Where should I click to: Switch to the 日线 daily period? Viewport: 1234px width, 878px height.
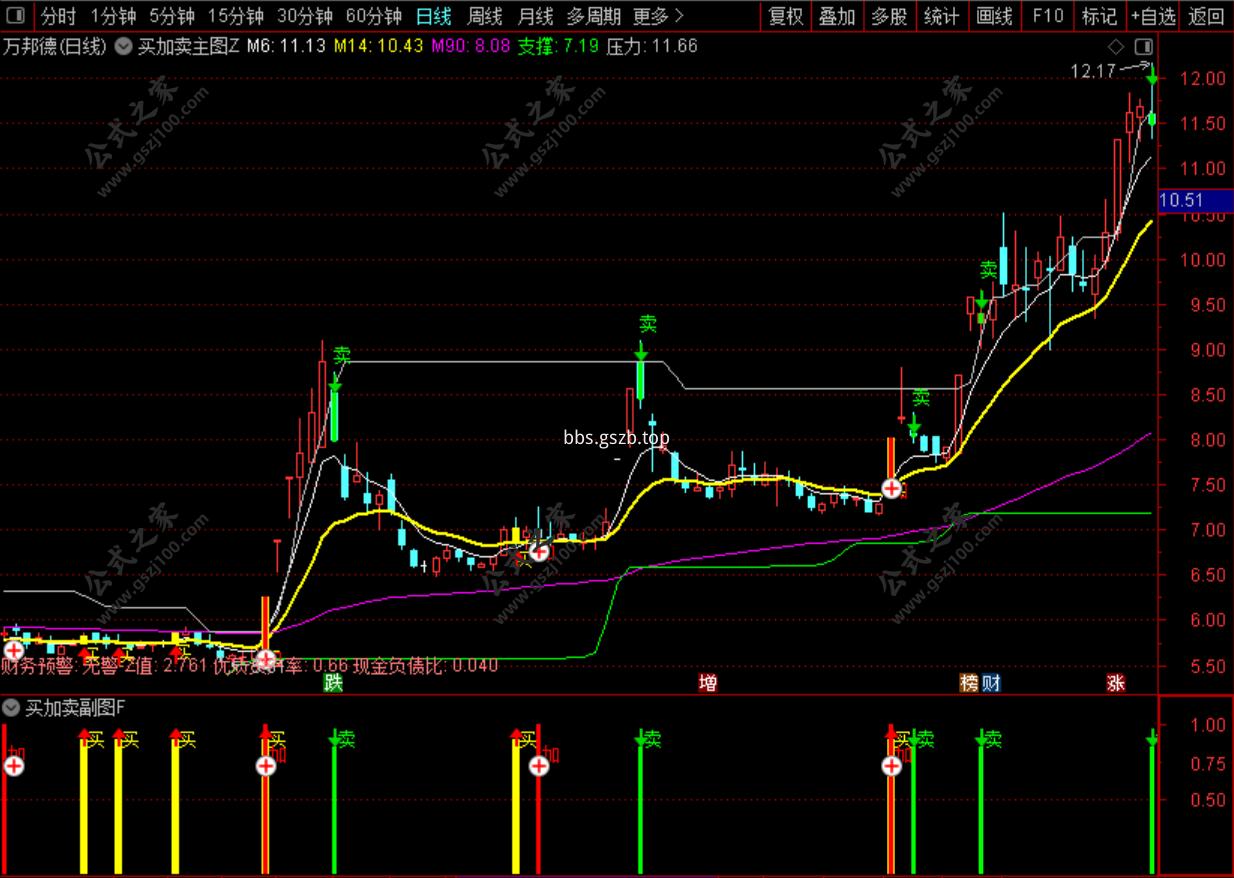(433, 16)
